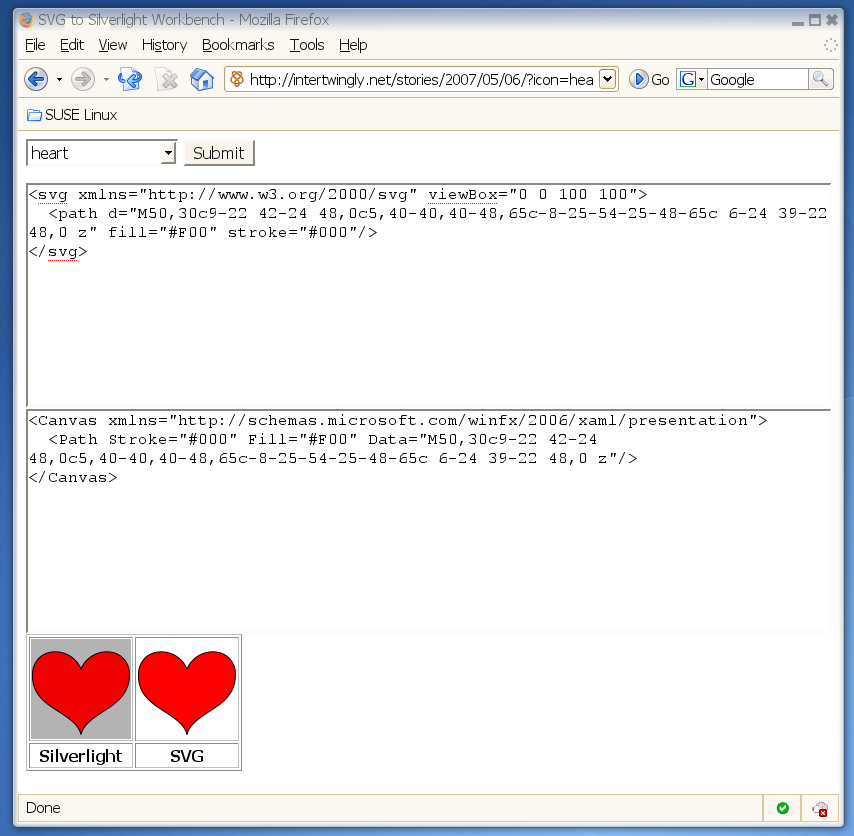Screen dimensions: 854x836
Task: Open the Google search engine chooser icon
Action: [692, 80]
